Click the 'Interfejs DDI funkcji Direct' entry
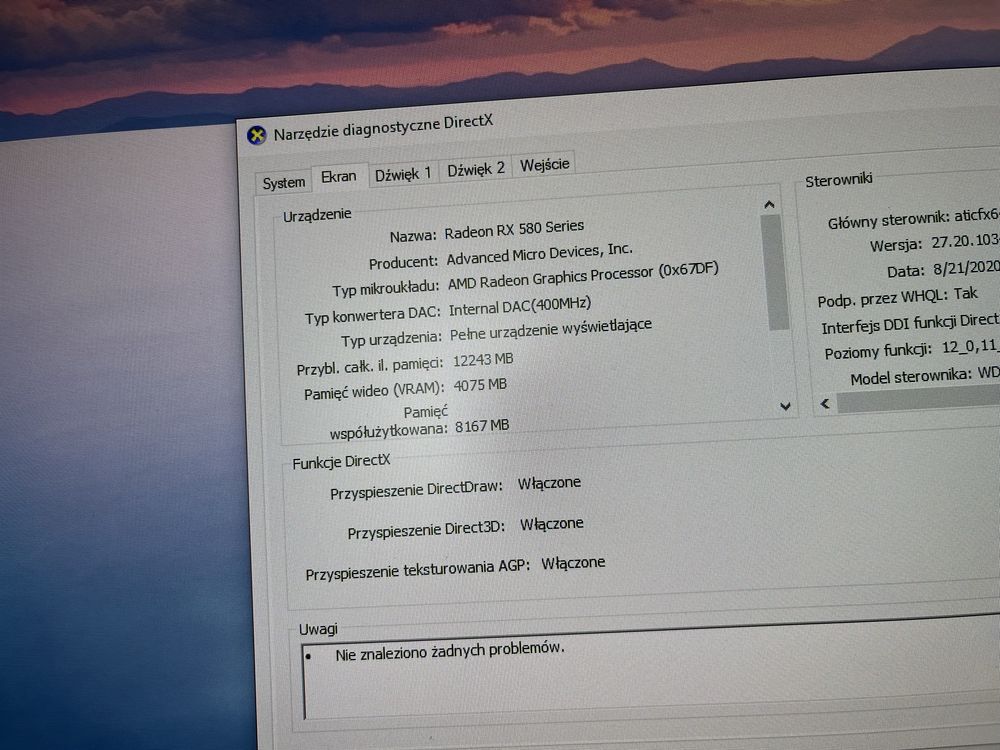Viewport: 1000px width, 750px height. (x=910, y=324)
